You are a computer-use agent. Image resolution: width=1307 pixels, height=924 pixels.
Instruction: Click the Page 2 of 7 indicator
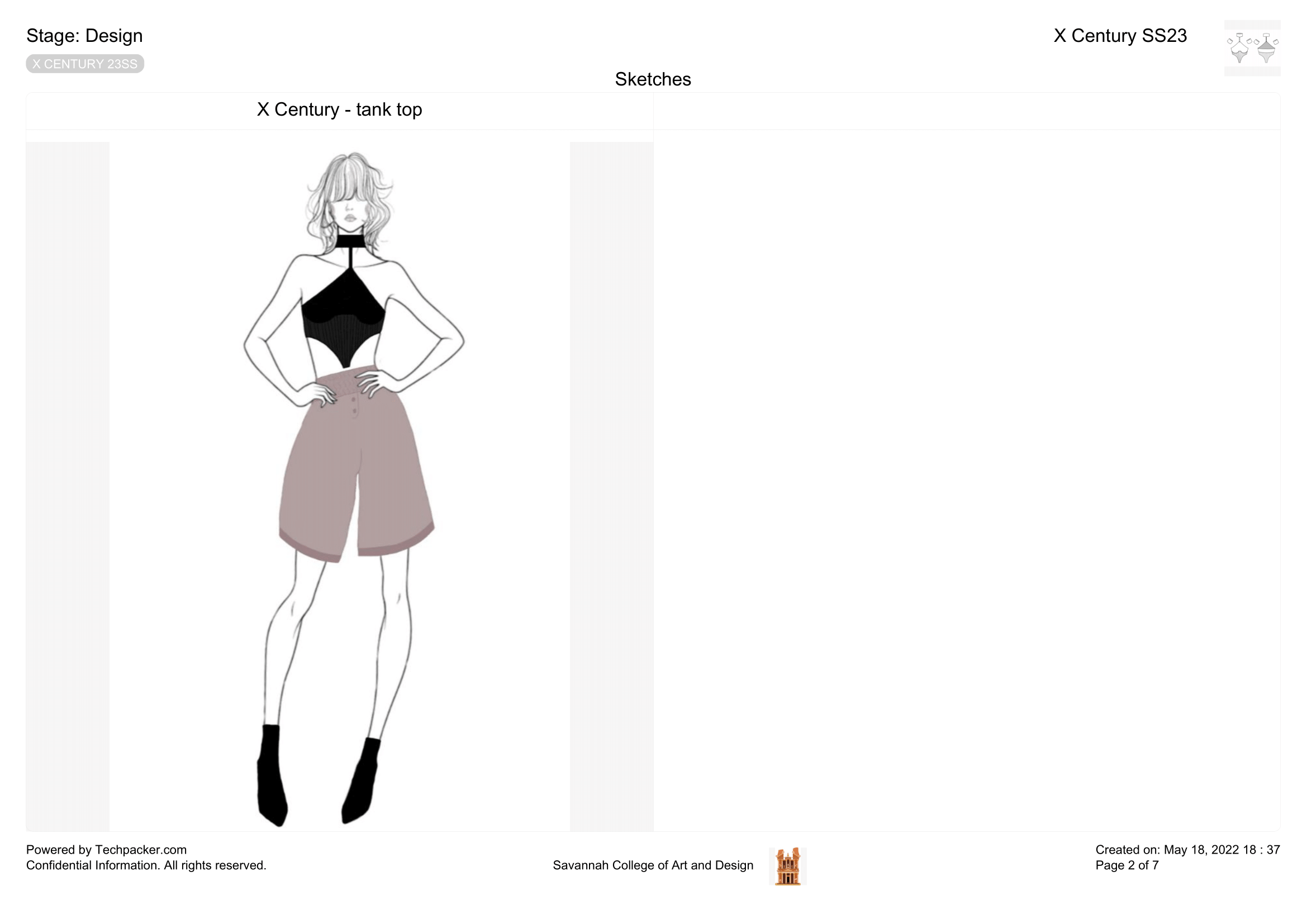(1127, 865)
